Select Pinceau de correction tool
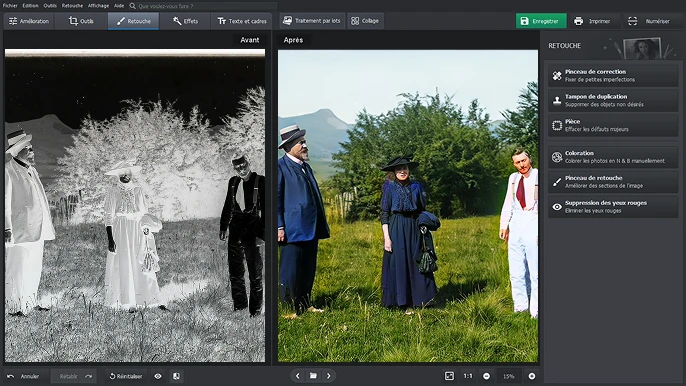The height and width of the screenshot is (386, 686). pos(613,75)
